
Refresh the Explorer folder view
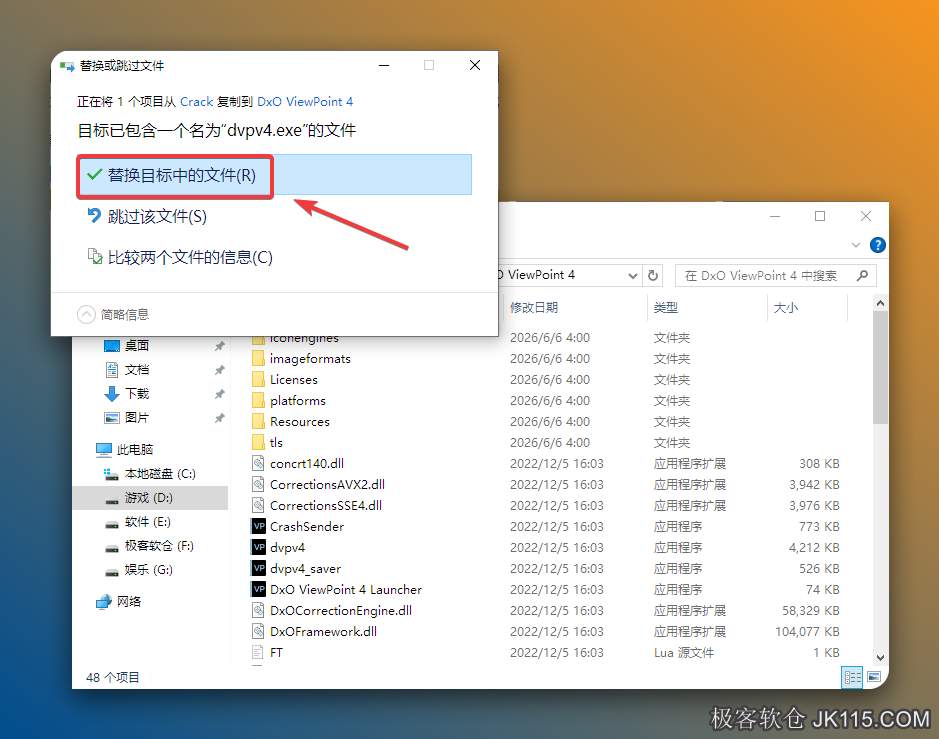(x=653, y=275)
